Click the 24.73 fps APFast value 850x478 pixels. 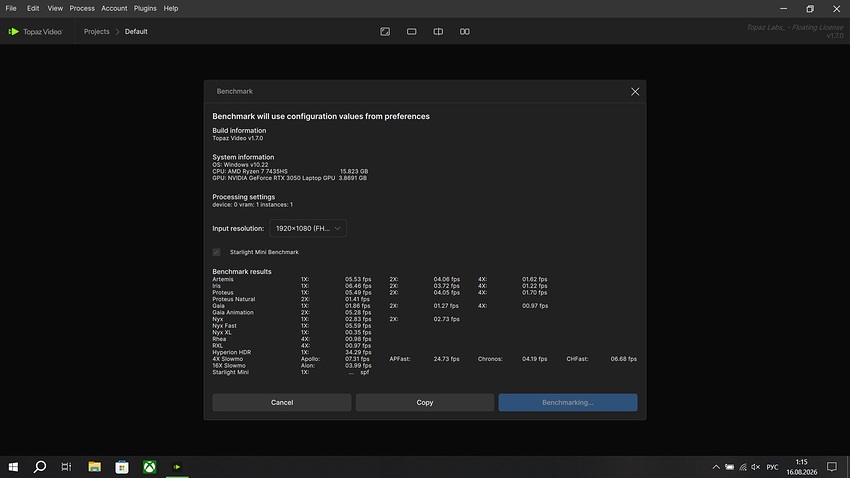pos(446,359)
